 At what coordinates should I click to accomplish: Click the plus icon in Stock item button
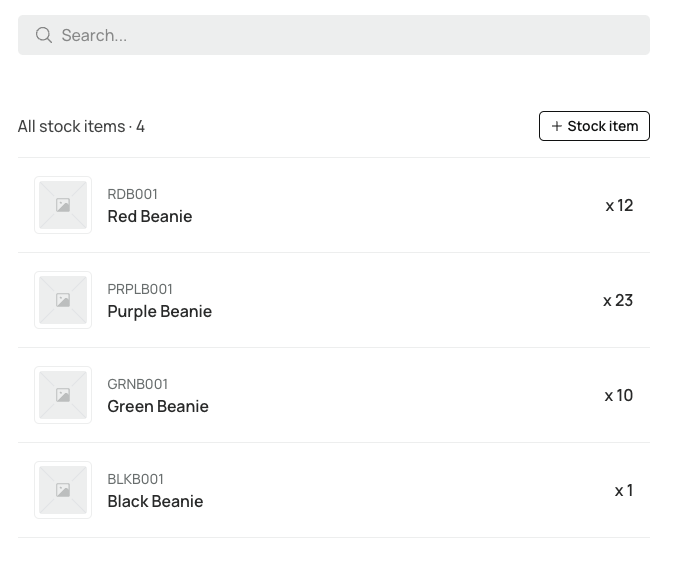pyautogui.click(x=556, y=126)
